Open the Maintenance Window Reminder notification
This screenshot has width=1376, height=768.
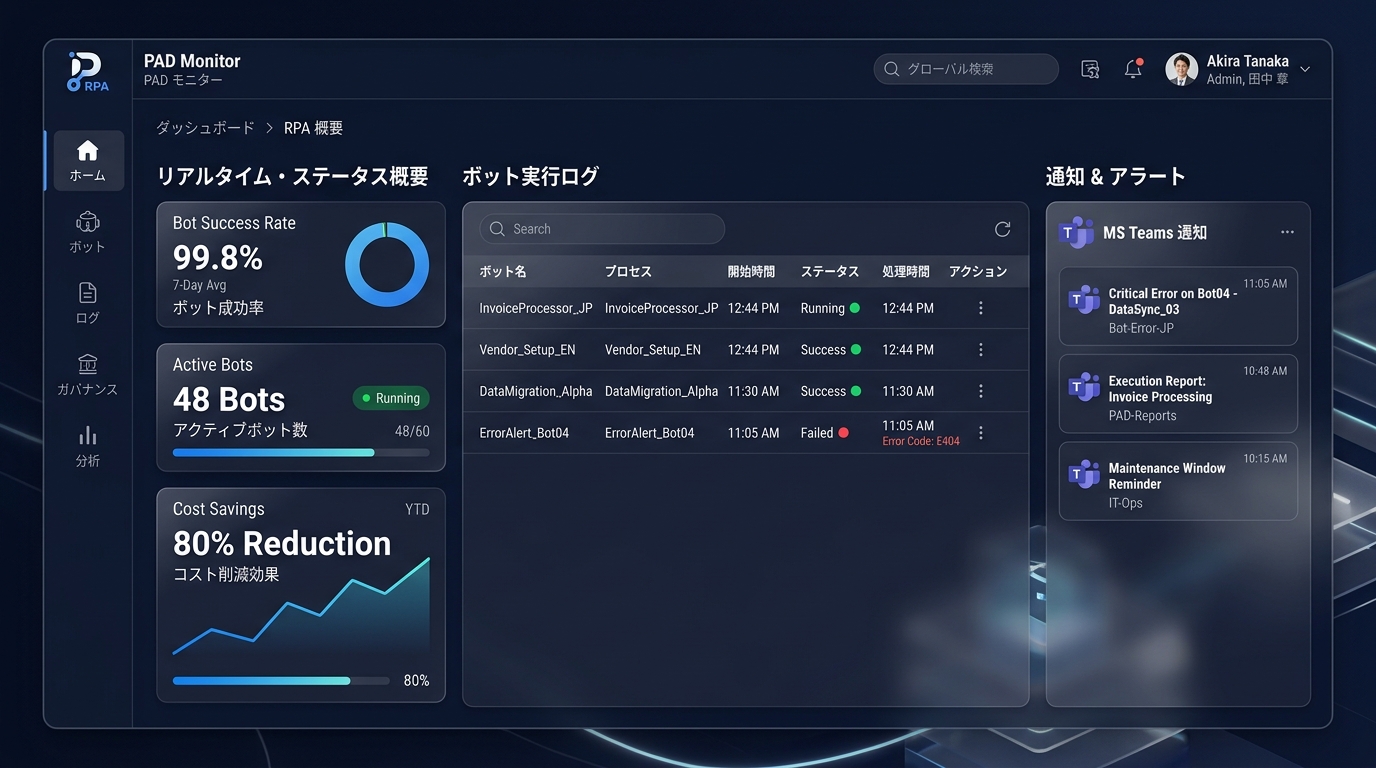pos(1178,481)
